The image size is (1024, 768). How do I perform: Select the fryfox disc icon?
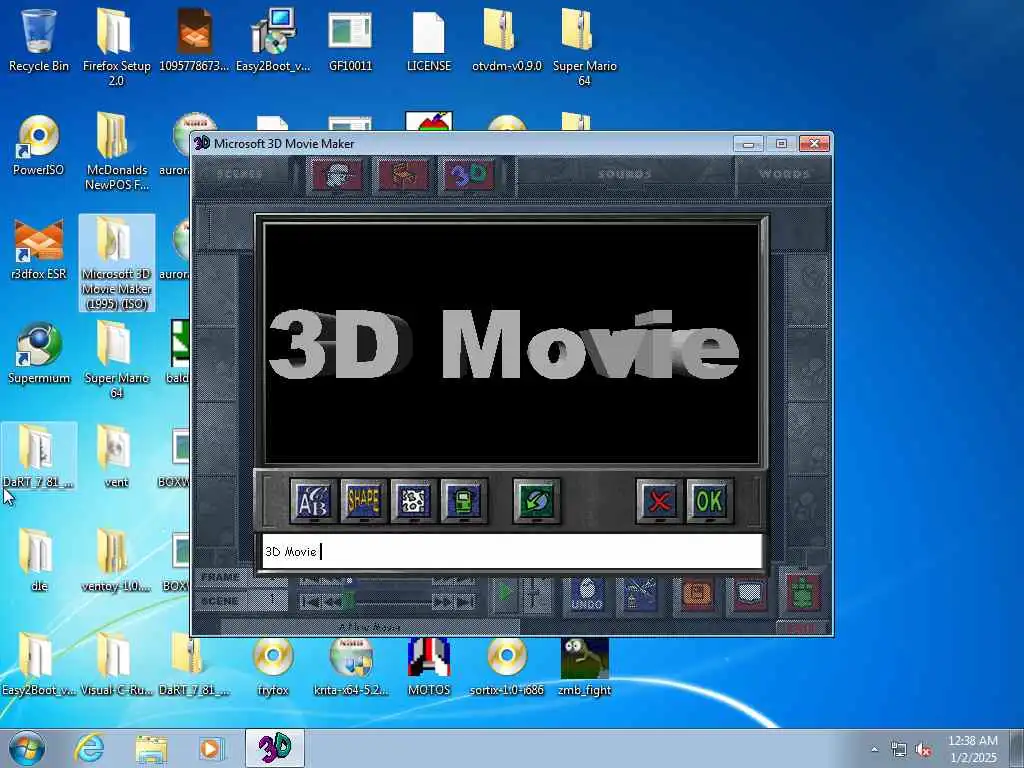tap(272, 664)
